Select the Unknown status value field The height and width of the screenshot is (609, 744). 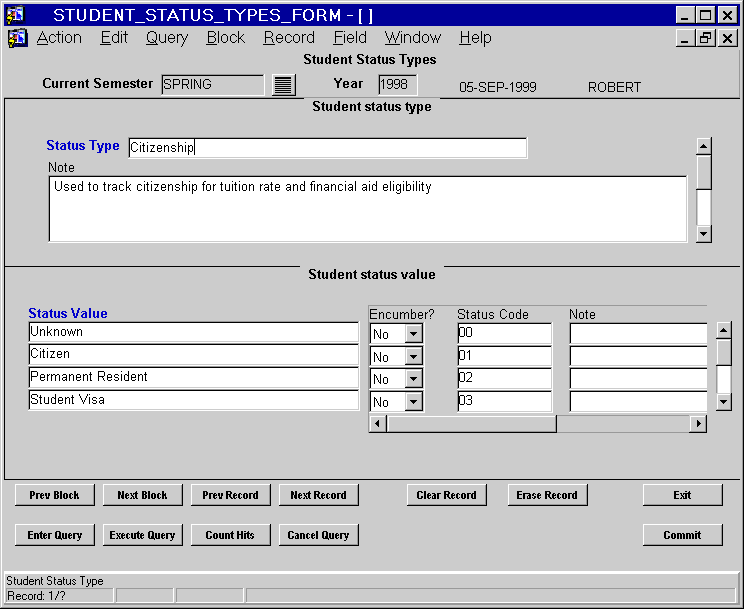(x=194, y=332)
